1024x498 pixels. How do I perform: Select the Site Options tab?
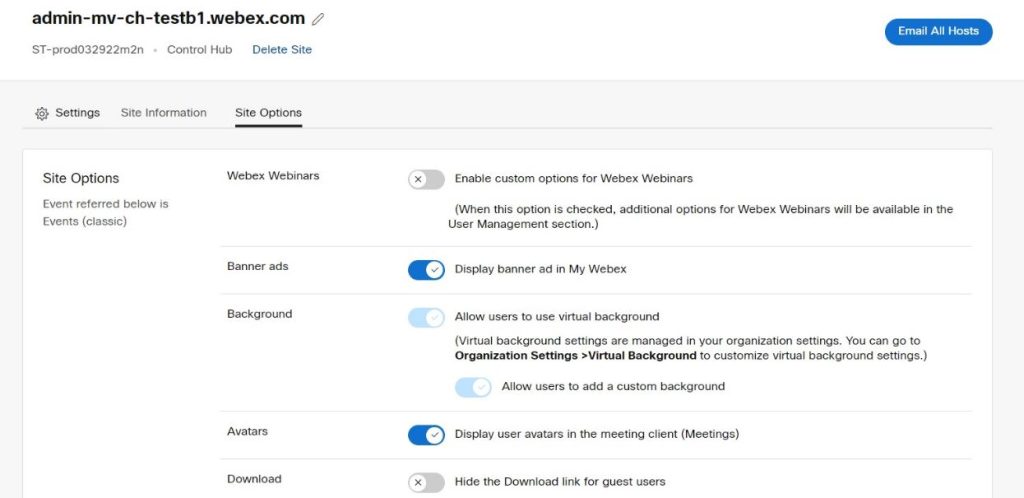(x=268, y=113)
